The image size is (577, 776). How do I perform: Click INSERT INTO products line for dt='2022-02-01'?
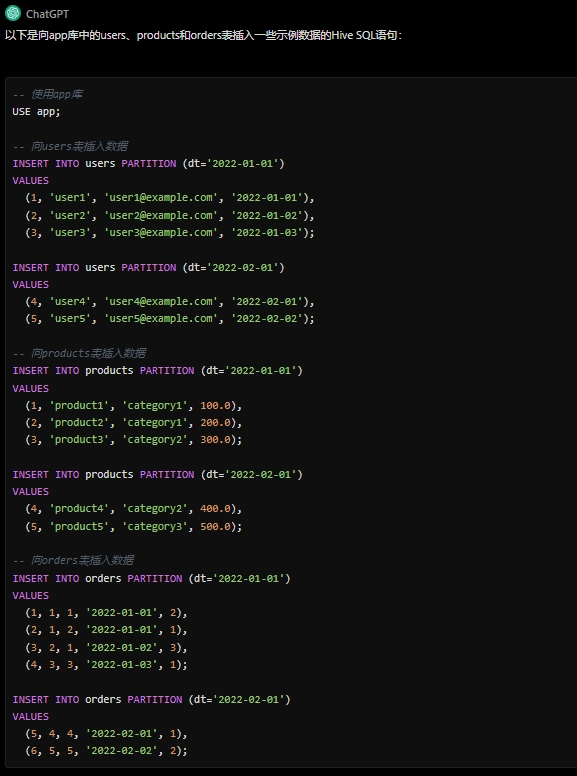point(157,474)
